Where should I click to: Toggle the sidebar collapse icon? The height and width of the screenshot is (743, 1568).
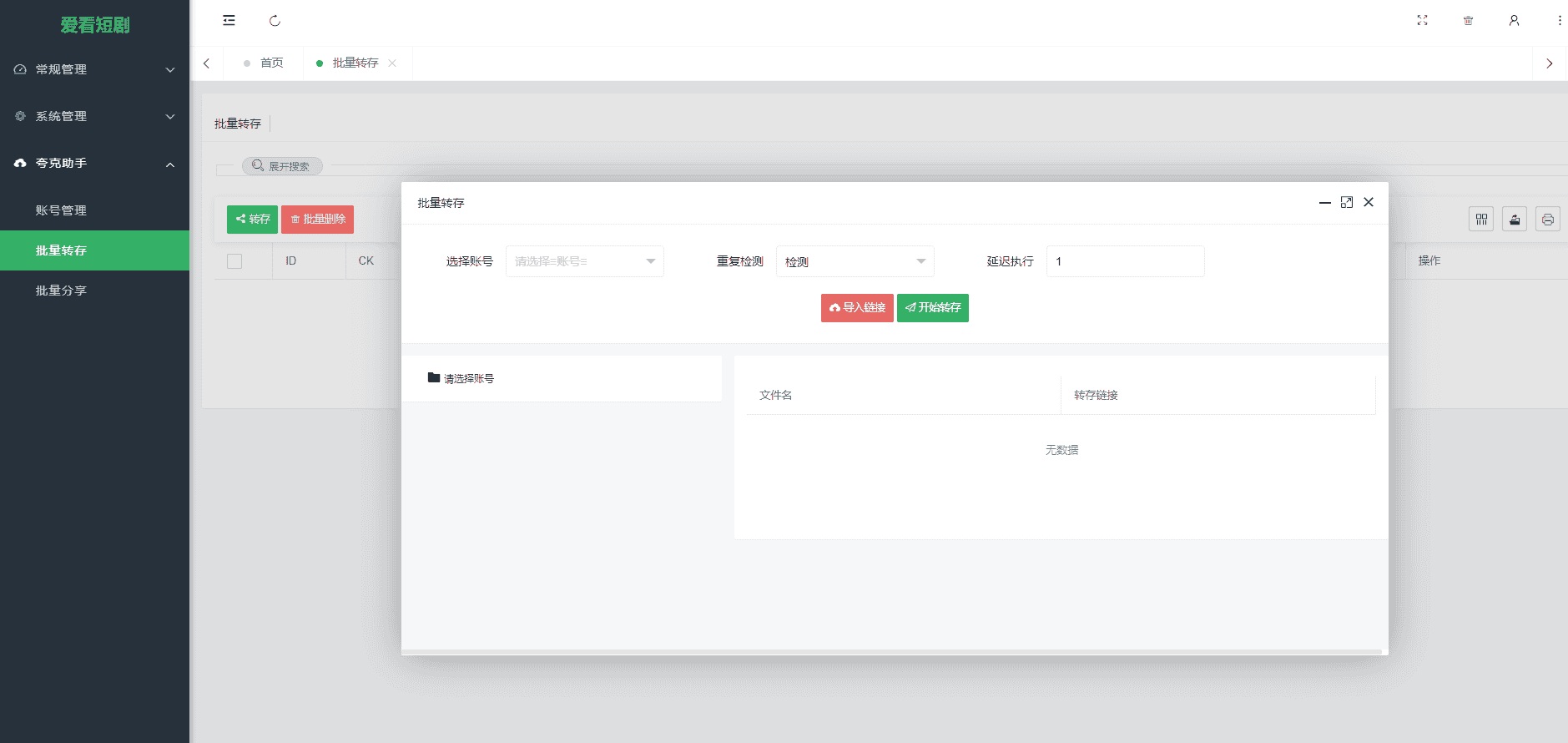tap(229, 21)
